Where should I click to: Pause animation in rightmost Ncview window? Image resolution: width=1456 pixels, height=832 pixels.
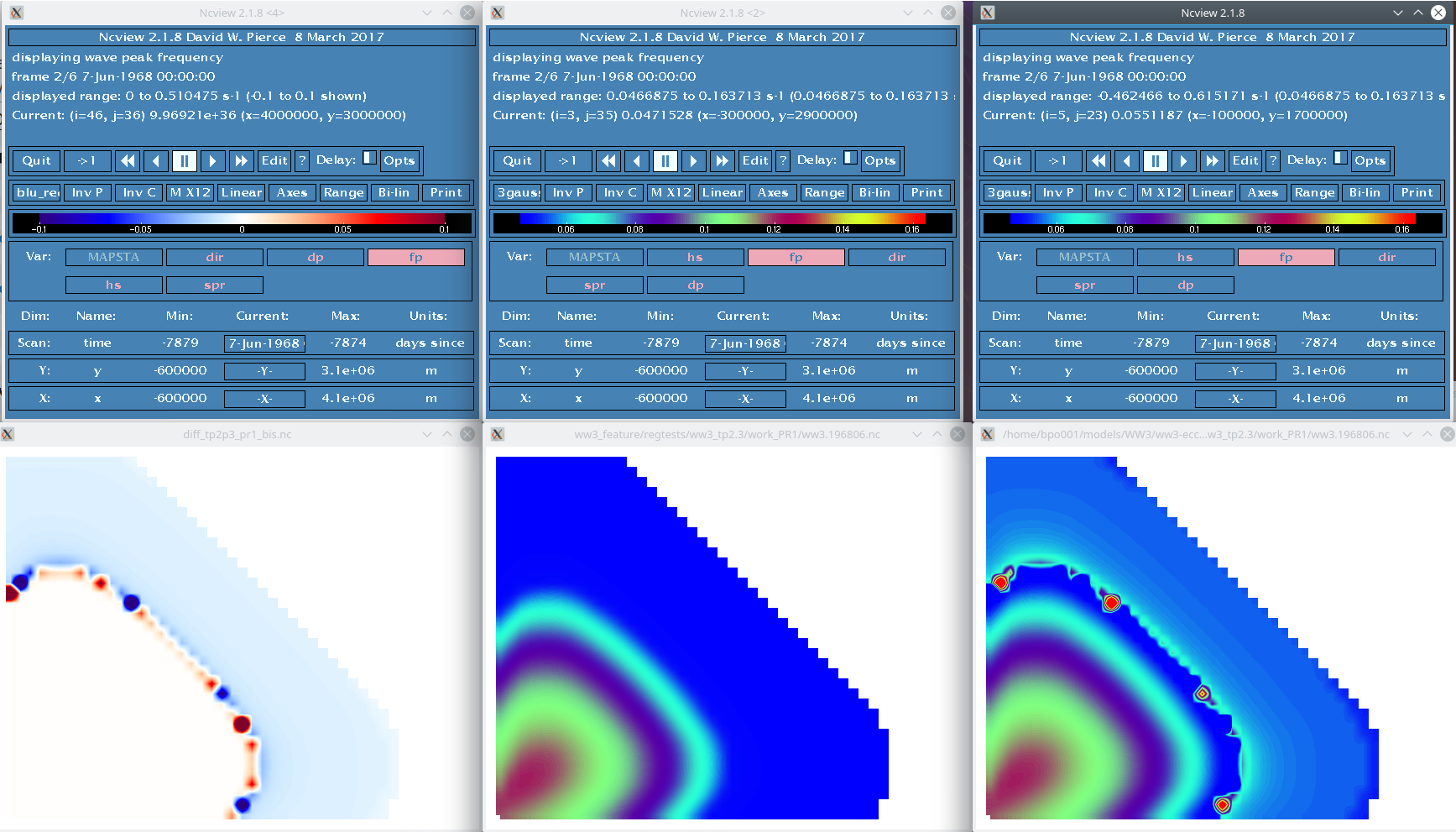[1156, 160]
